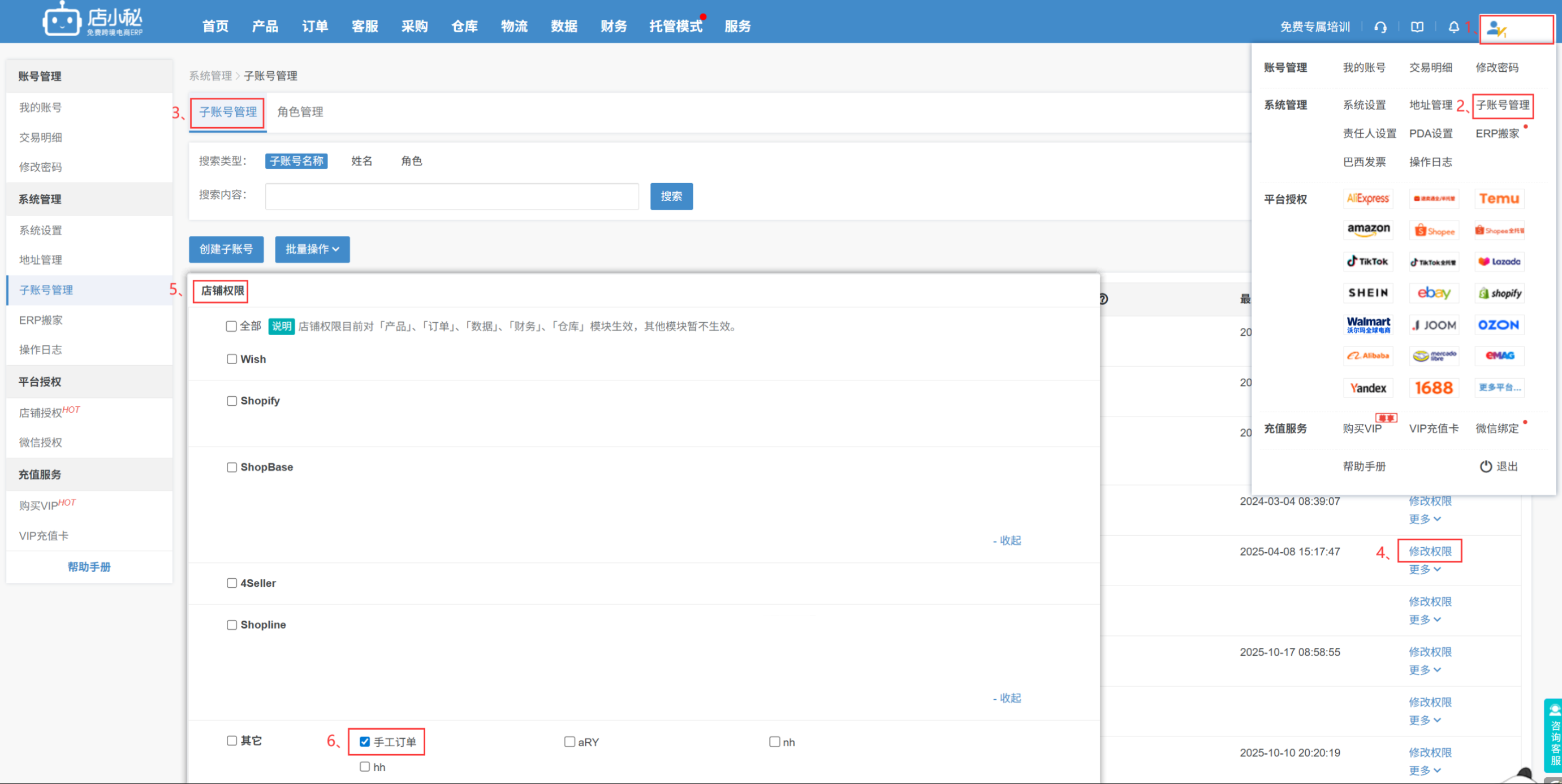Click the TikTok platform logo
The height and width of the screenshot is (784, 1562).
pos(1368,262)
